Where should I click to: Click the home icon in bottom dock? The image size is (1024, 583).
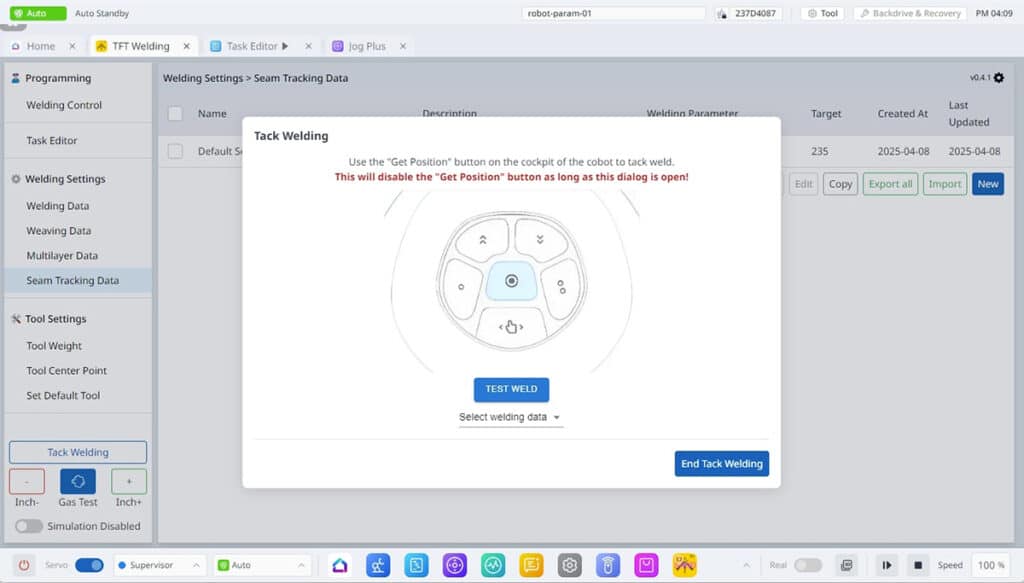[x=340, y=565]
